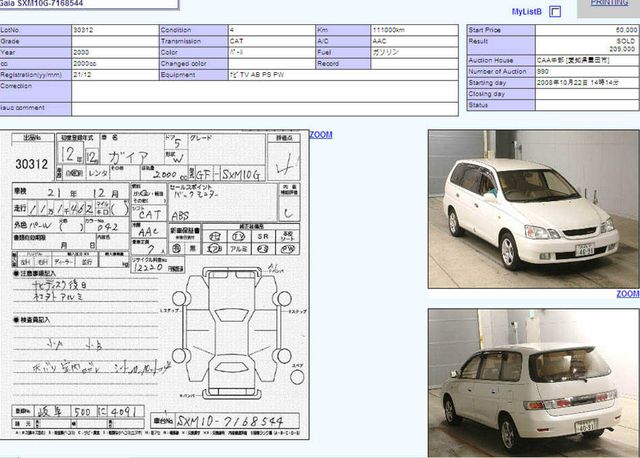Viewport: 640px width, 458px height.
Task: Click the Fuel label cell
Action: 343,53
